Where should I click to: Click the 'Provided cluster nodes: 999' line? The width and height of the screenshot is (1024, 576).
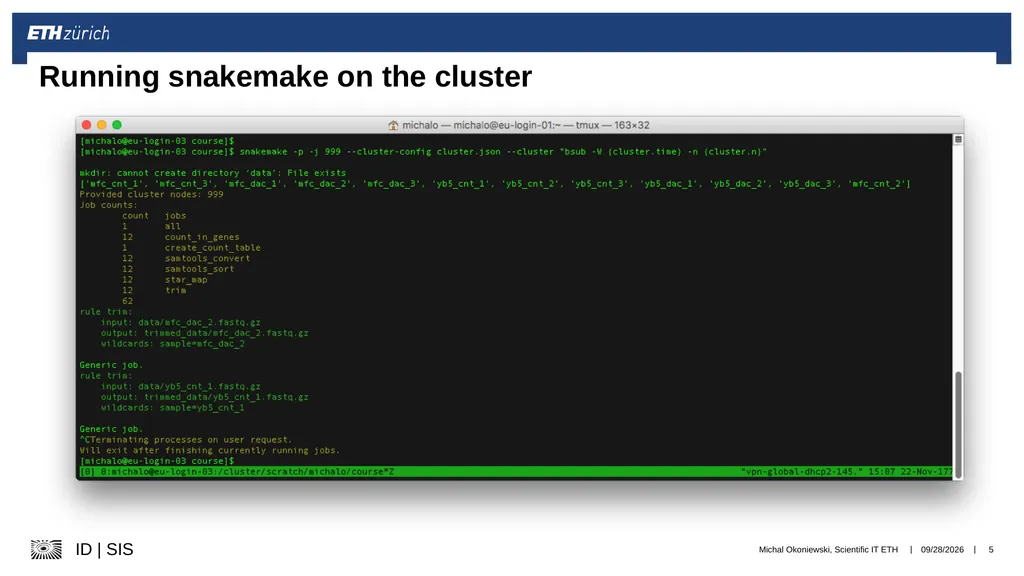point(152,194)
